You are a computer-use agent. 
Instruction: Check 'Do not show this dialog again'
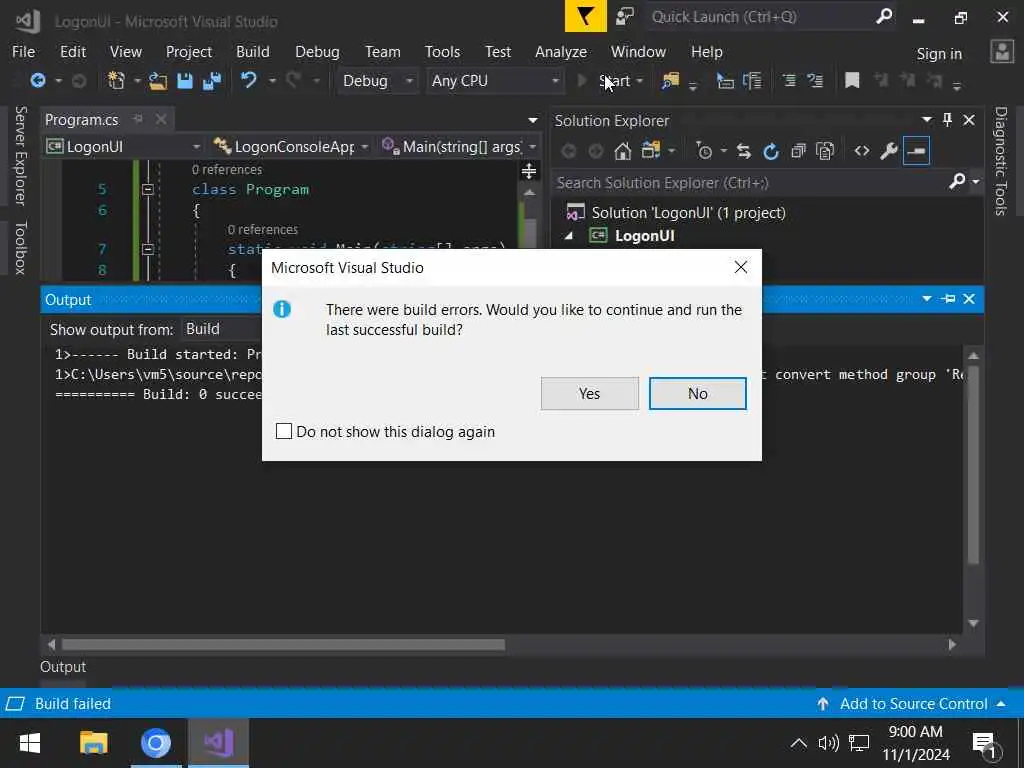pyautogui.click(x=283, y=431)
